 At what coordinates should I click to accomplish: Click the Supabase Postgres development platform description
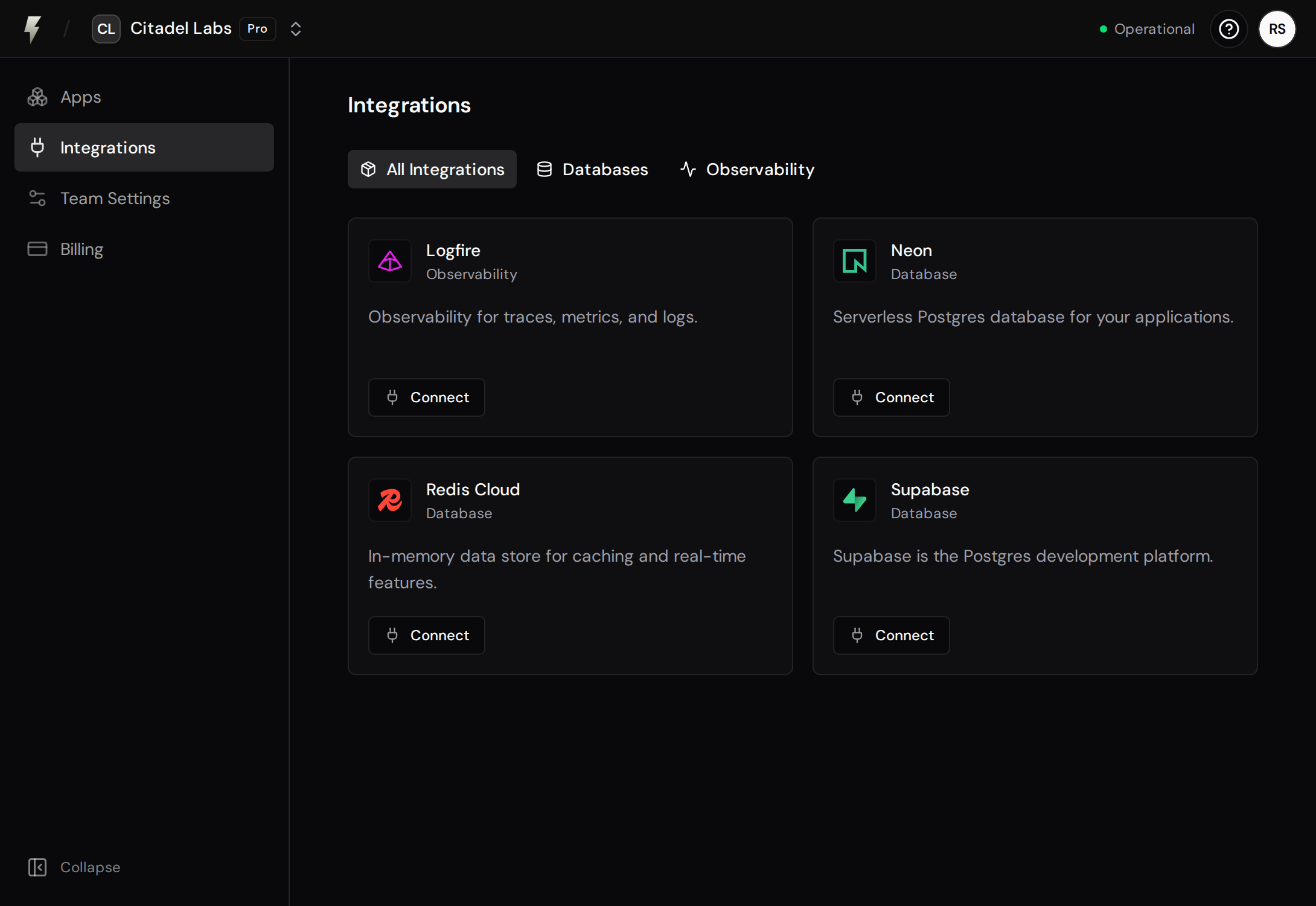[x=1023, y=556]
